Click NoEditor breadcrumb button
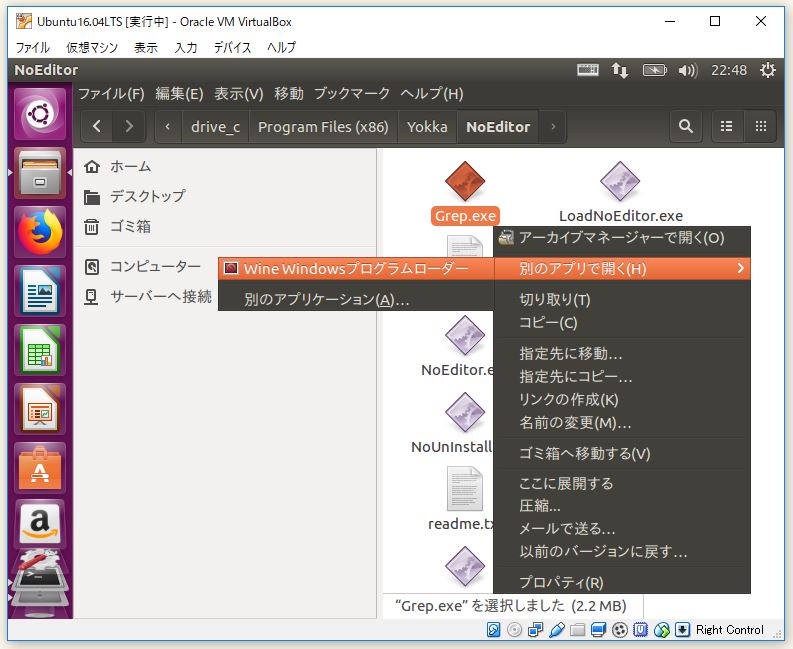This screenshot has width=793, height=649. (498, 126)
